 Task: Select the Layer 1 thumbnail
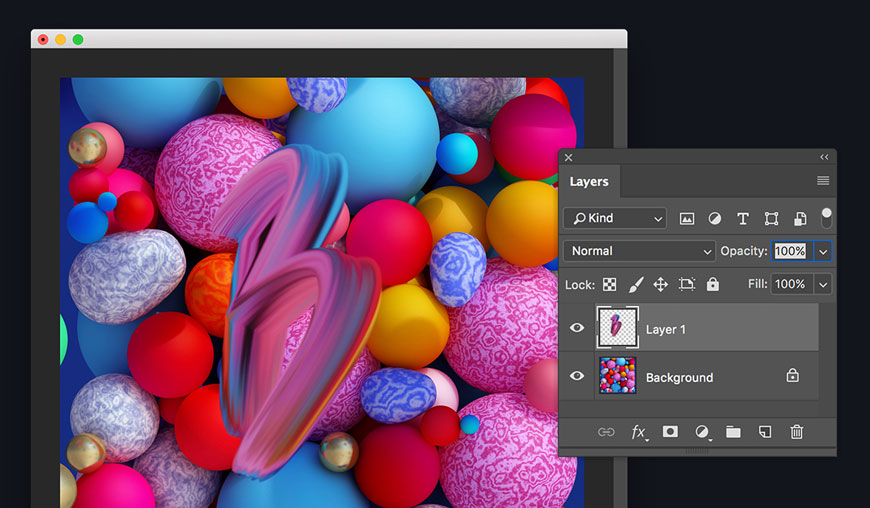[618, 327]
